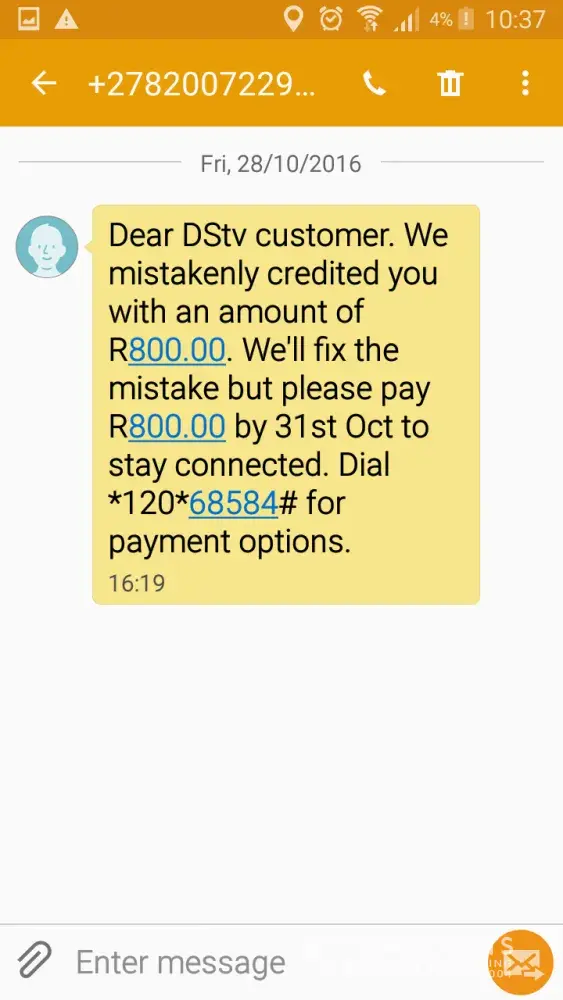Image resolution: width=563 pixels, height=1000 pixels.
Task: Open the three-dot overflow menu
Action: coord(525,83)
